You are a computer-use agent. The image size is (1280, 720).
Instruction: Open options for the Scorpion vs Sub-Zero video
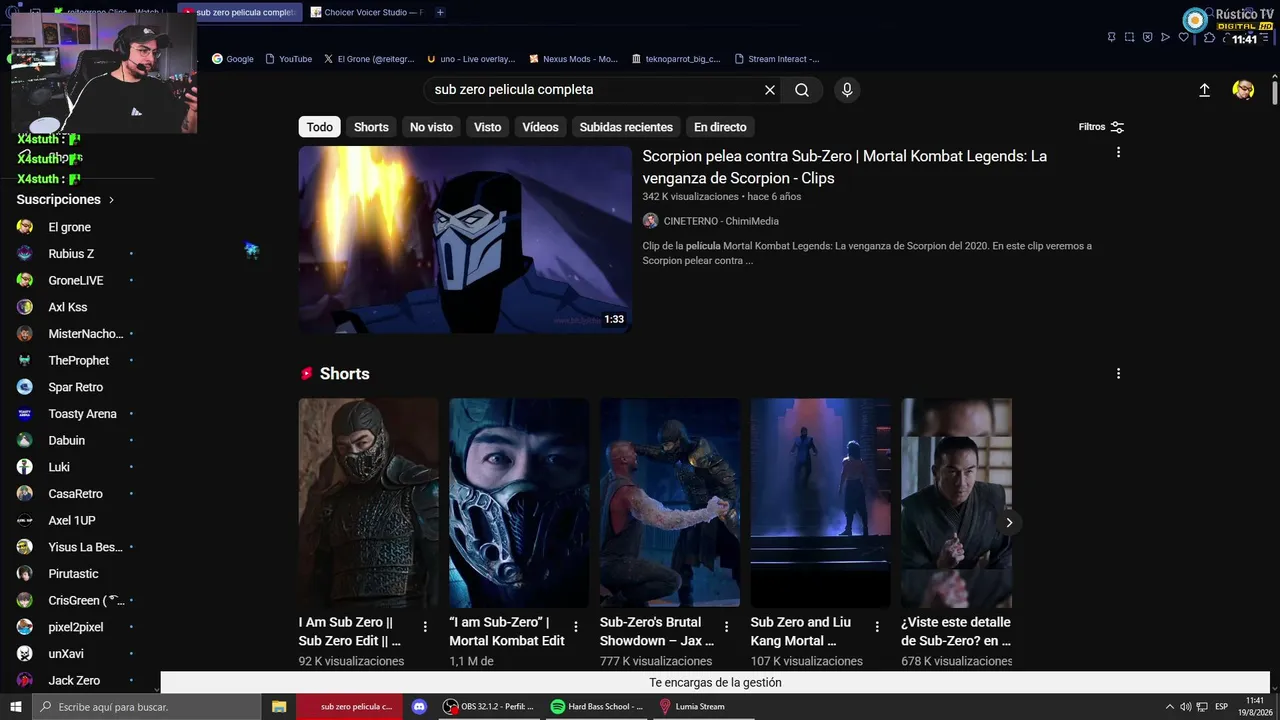pos(1118,153)
